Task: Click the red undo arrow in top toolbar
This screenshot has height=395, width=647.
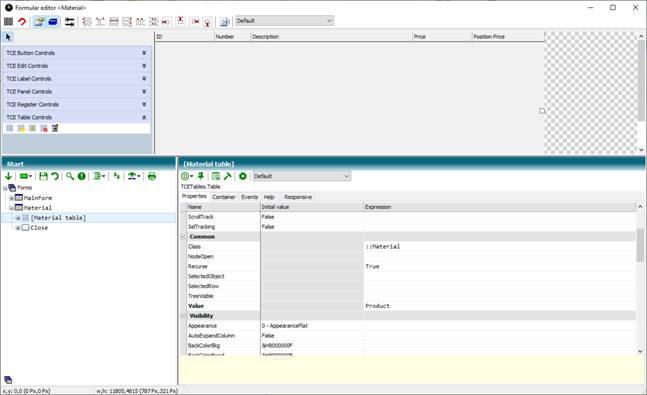Action: tap(22, 21)
